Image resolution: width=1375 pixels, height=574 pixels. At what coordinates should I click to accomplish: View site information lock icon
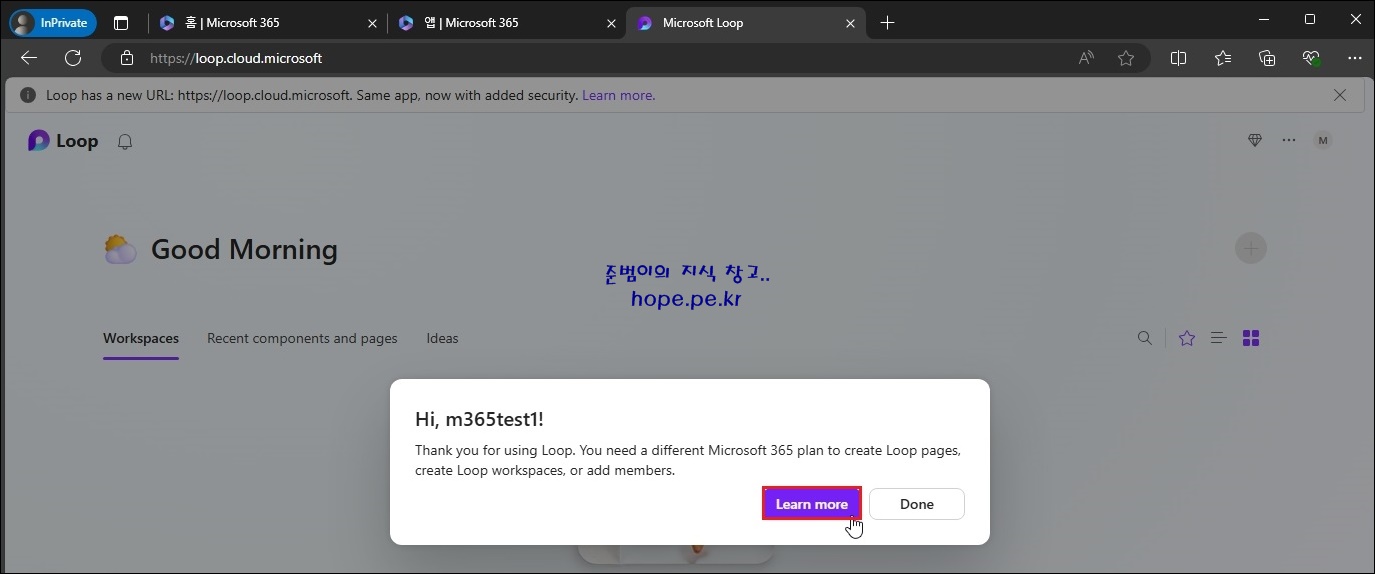126,58
